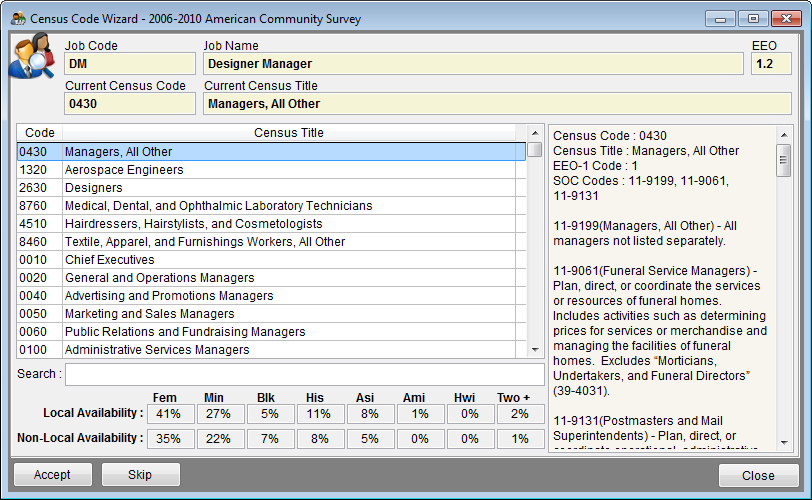Viewport: 812px width, 500px height.
Task: Click the Skip button
Action: click(x=140, y=475)
